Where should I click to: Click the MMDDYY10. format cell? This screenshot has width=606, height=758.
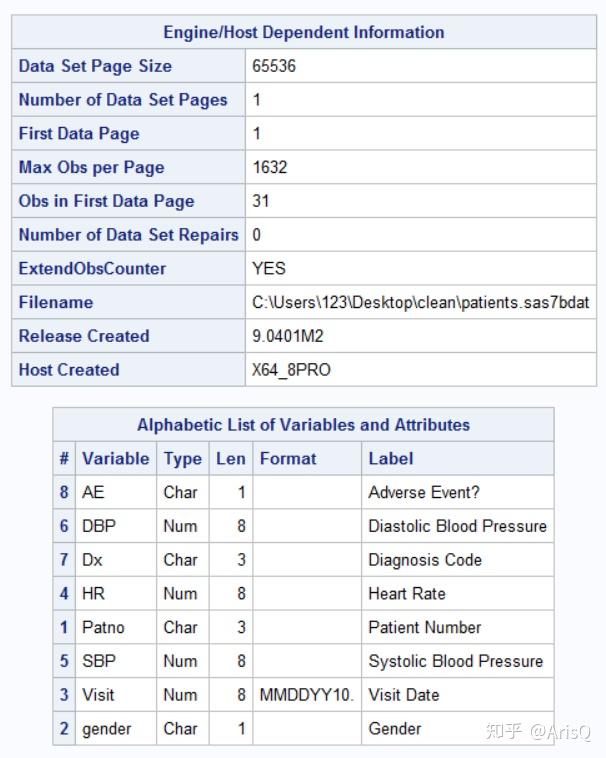tap(306, 695)
